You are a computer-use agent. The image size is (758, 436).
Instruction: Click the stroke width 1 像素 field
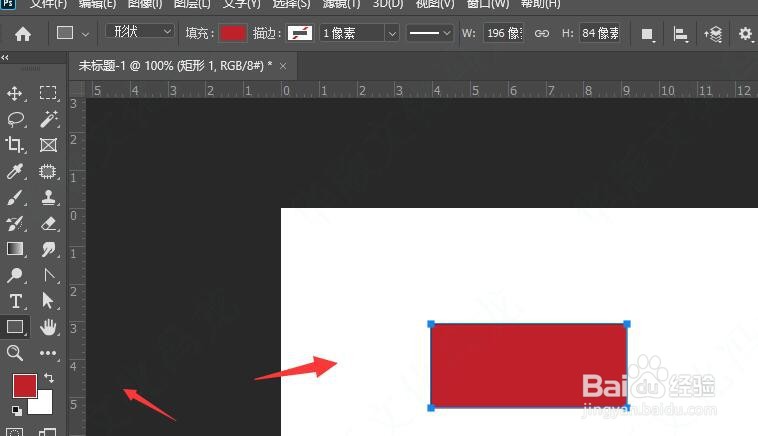352,33
